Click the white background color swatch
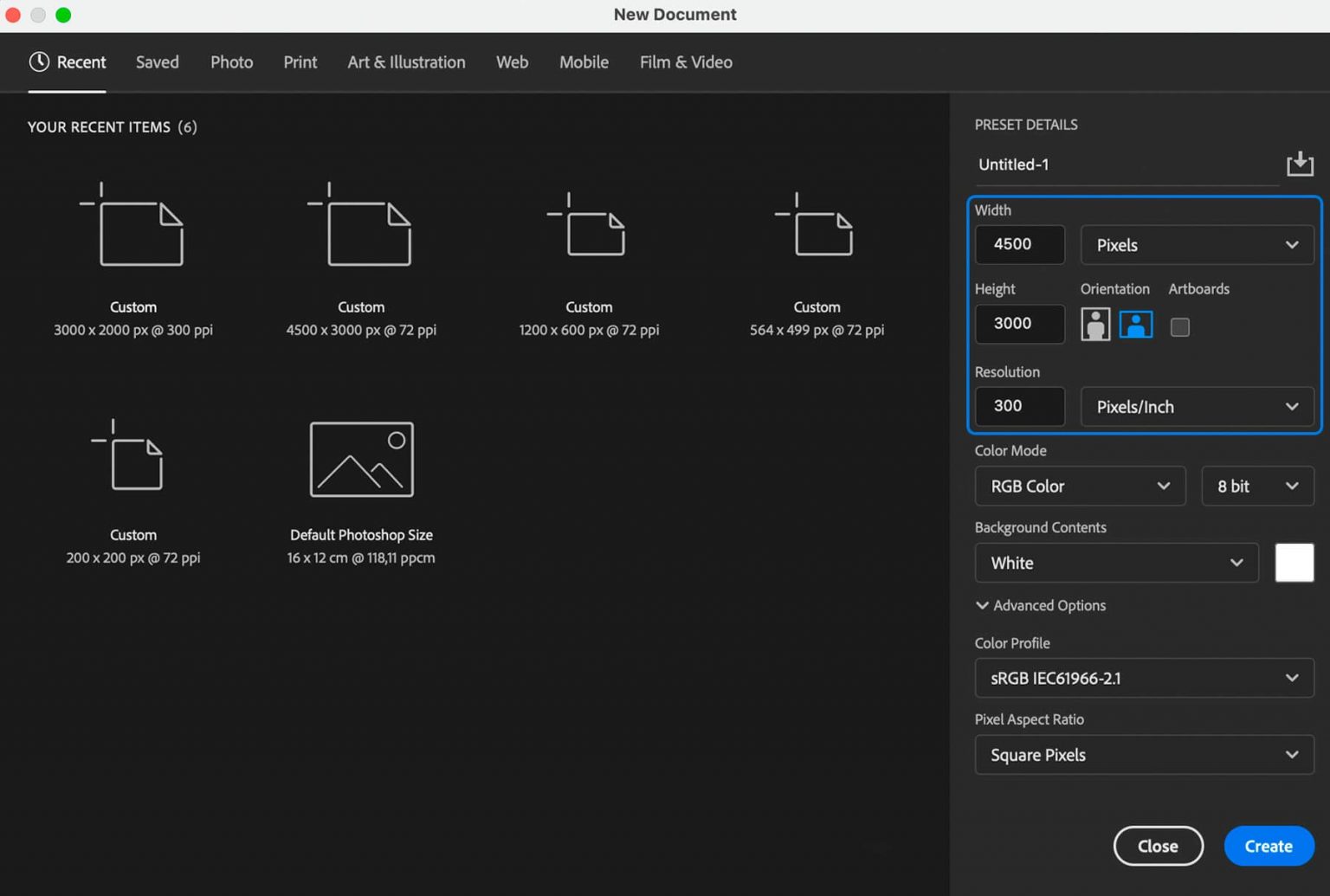The image size is (1330, 896). (1294, 563)
